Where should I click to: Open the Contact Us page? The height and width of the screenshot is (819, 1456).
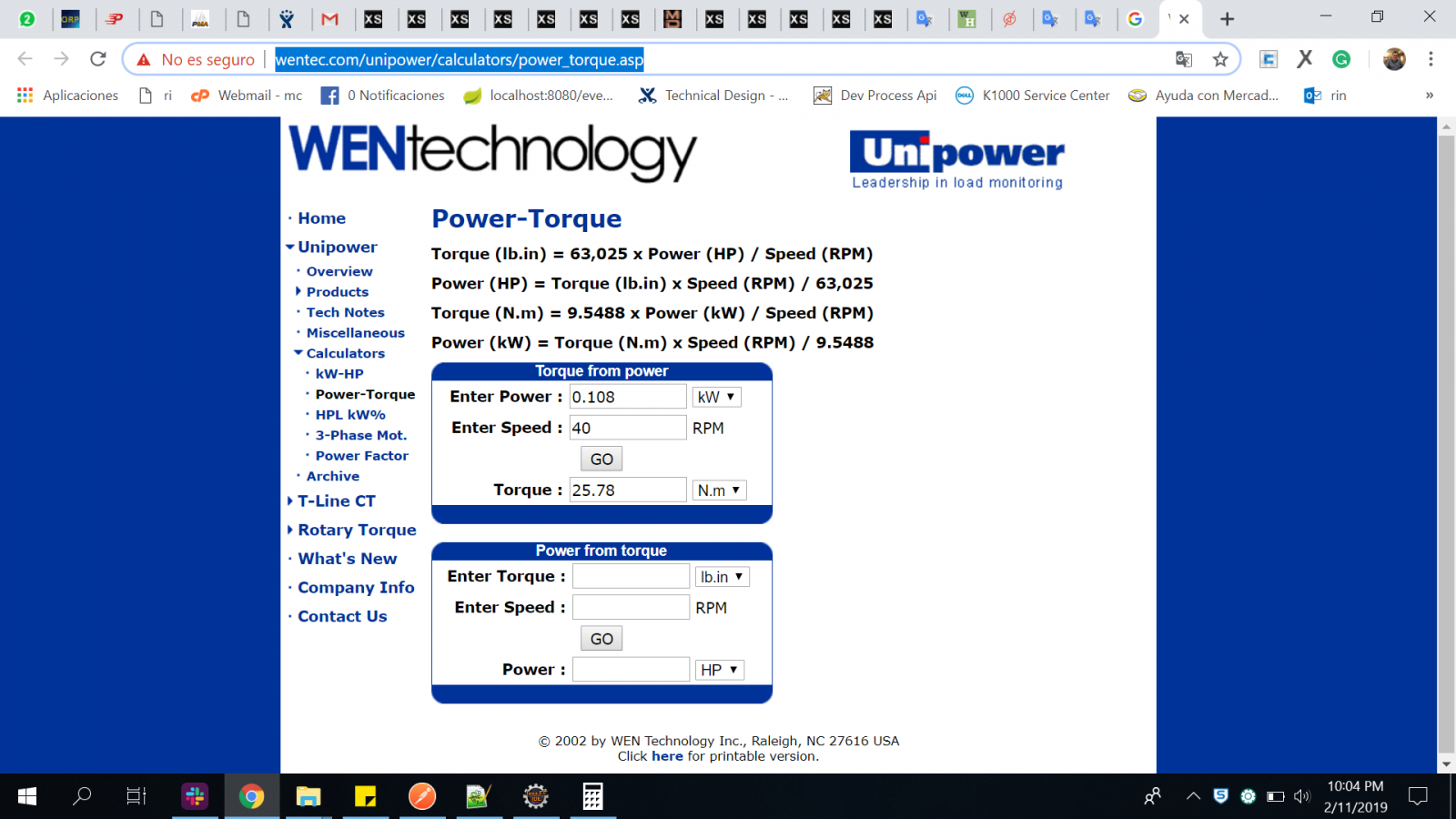pos(342,616)
